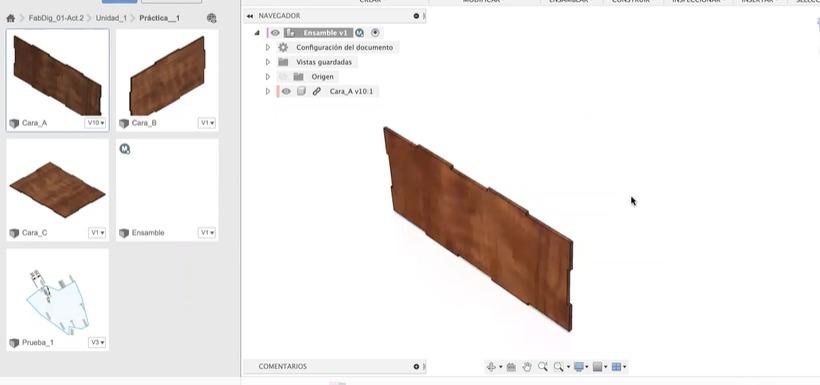The width and height of the screenshot is (820, 385).
Task: Select Cara_A v10:1 label in browser
Action: pyautogui.click(x=351, y=92)
